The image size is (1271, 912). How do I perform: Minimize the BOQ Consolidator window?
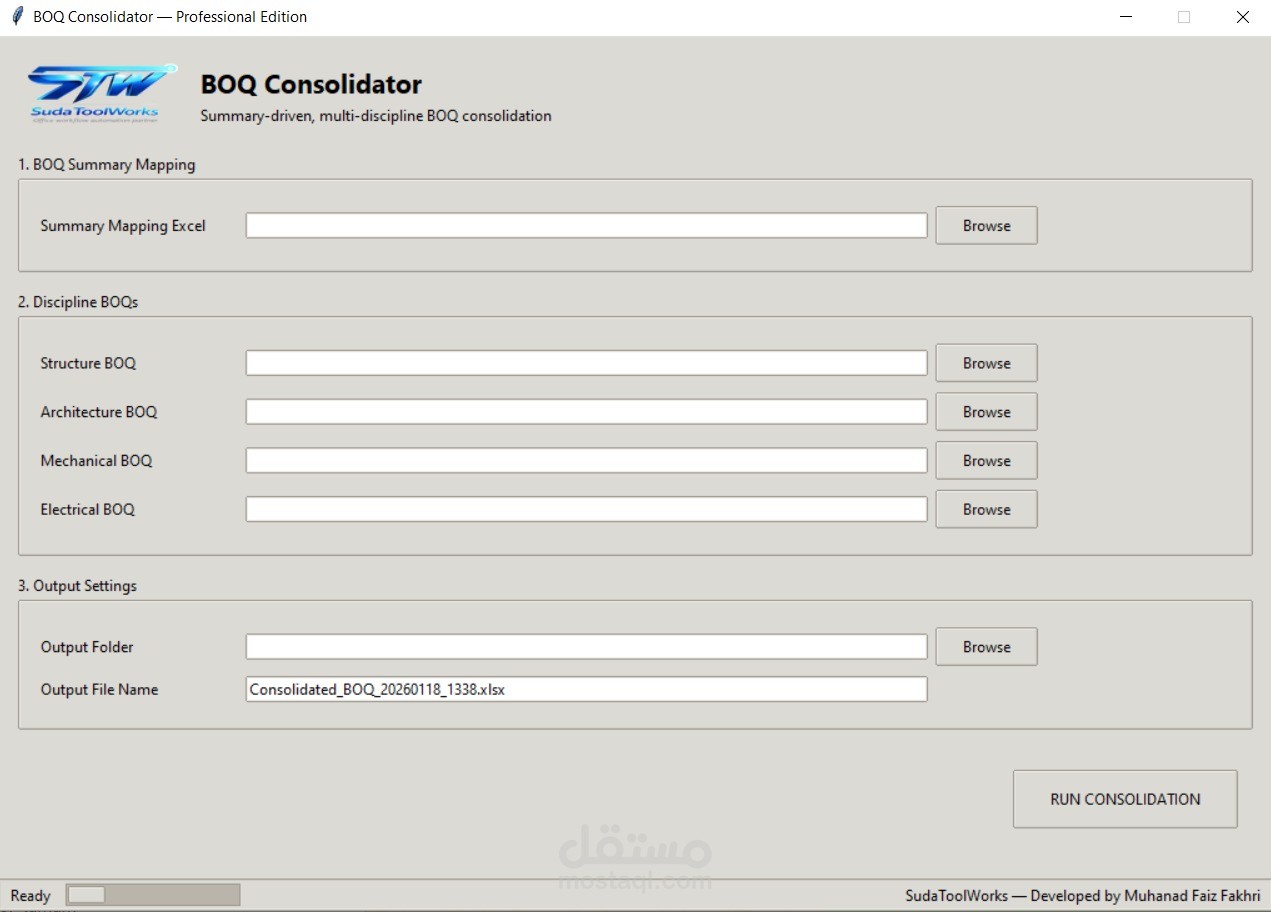point(1126,17)
